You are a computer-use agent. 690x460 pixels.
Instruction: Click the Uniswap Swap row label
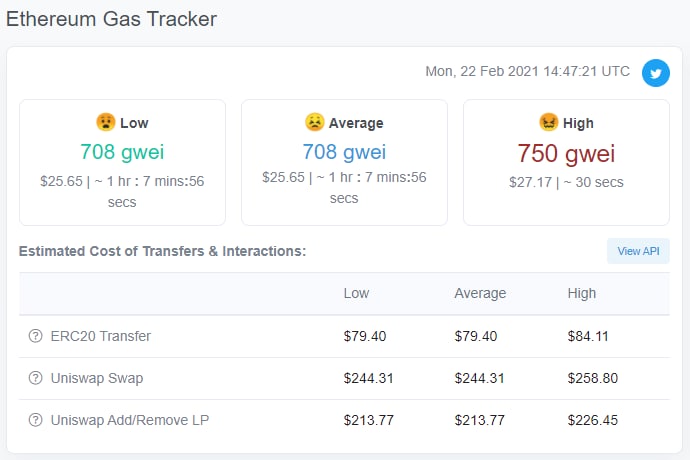click(x=97, y=378)
